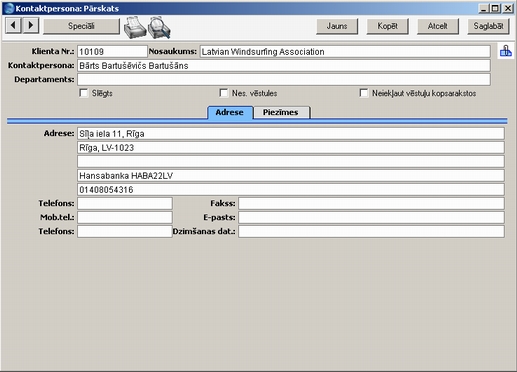Viewport: 517px width, 372px height.
Task: Open the Speciāli menu button
Action: (81, 26)
